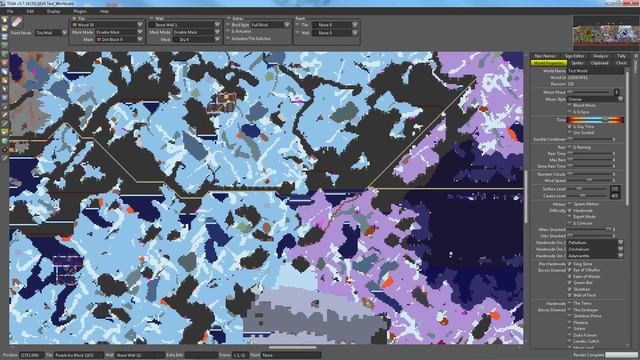Enable the Paint Wall checkbox
640x360 pixels.
tap(298, 33)
